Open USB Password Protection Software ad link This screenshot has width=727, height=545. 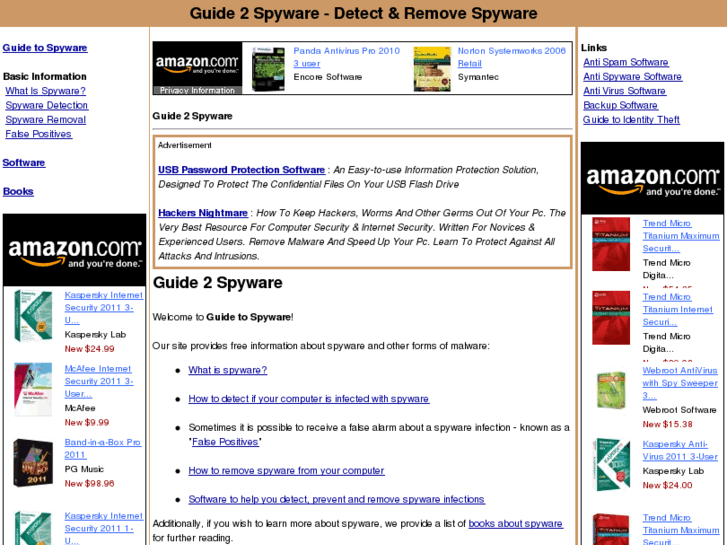[x=242, y=170]
